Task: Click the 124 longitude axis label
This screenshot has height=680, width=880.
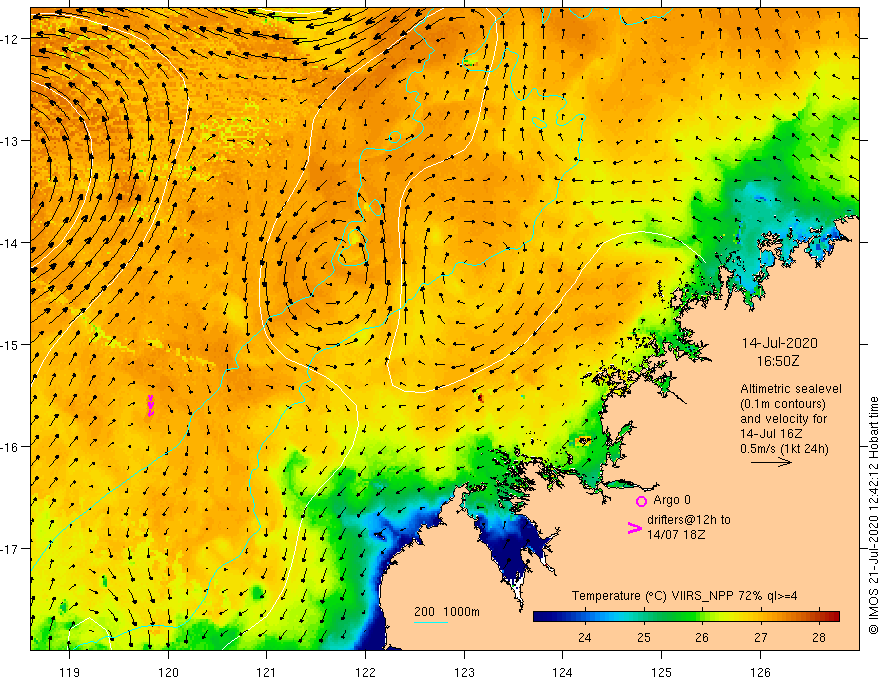Action: pyautogui.click(x=562, y=673)
